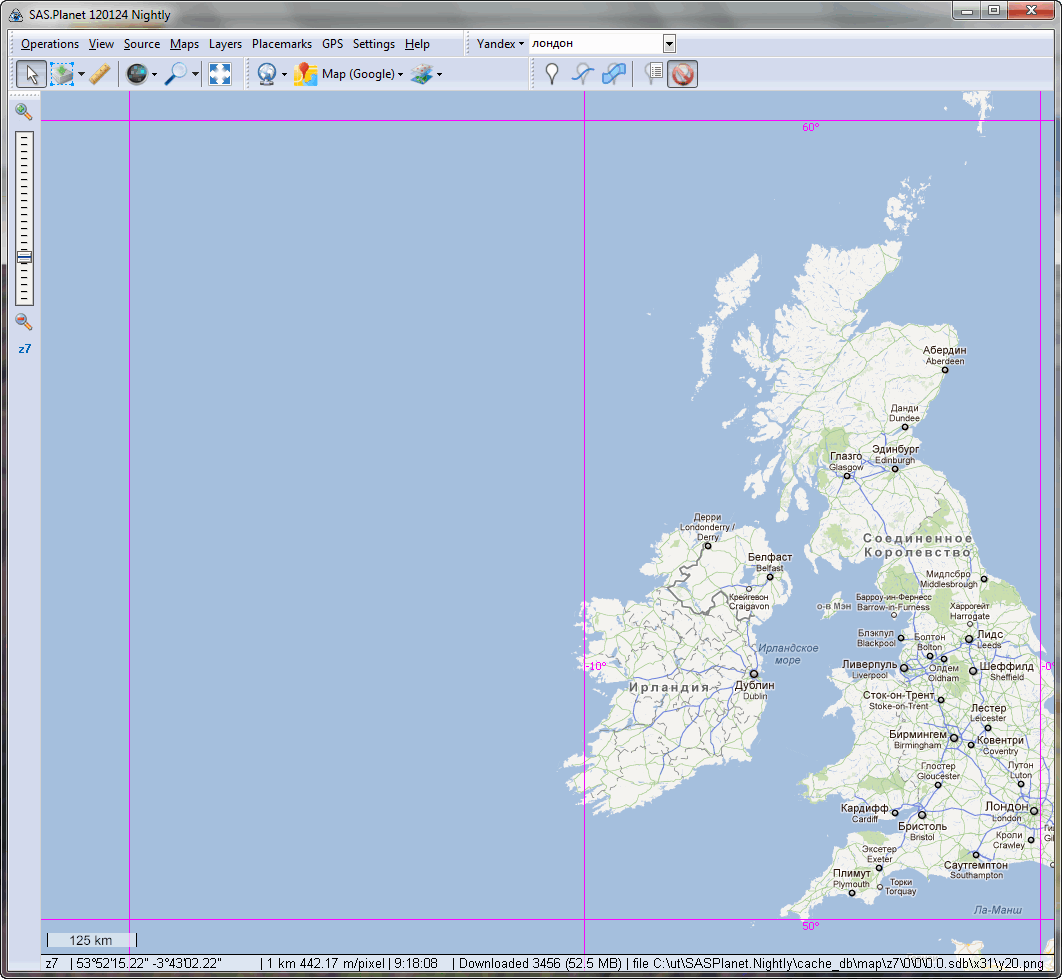The height and width of the screenshot is (979, 1062).
Task: Add a new path placemark
Action: pyautogui.click(x=582, y=74)
